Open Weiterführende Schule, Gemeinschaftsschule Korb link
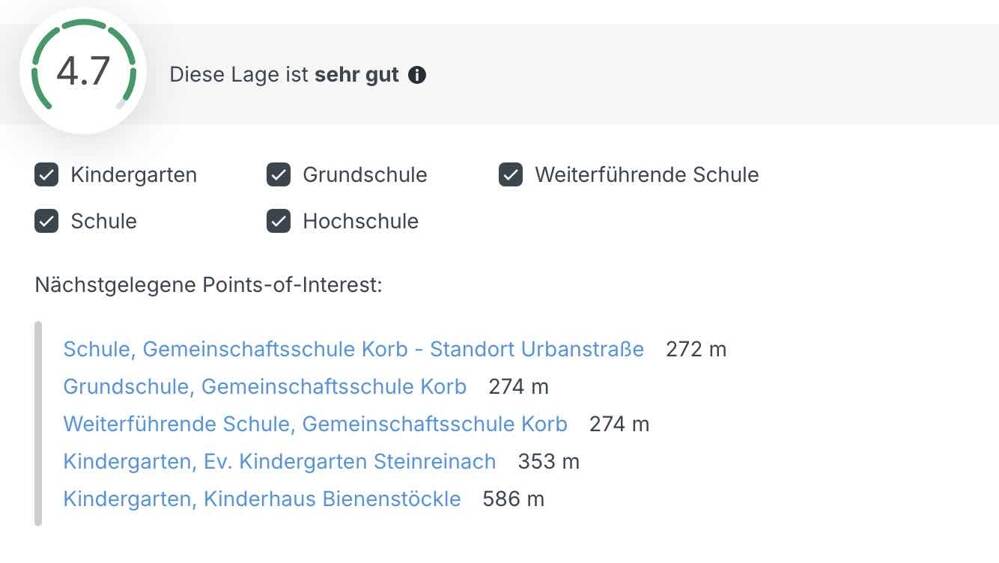 pos(315,424)
